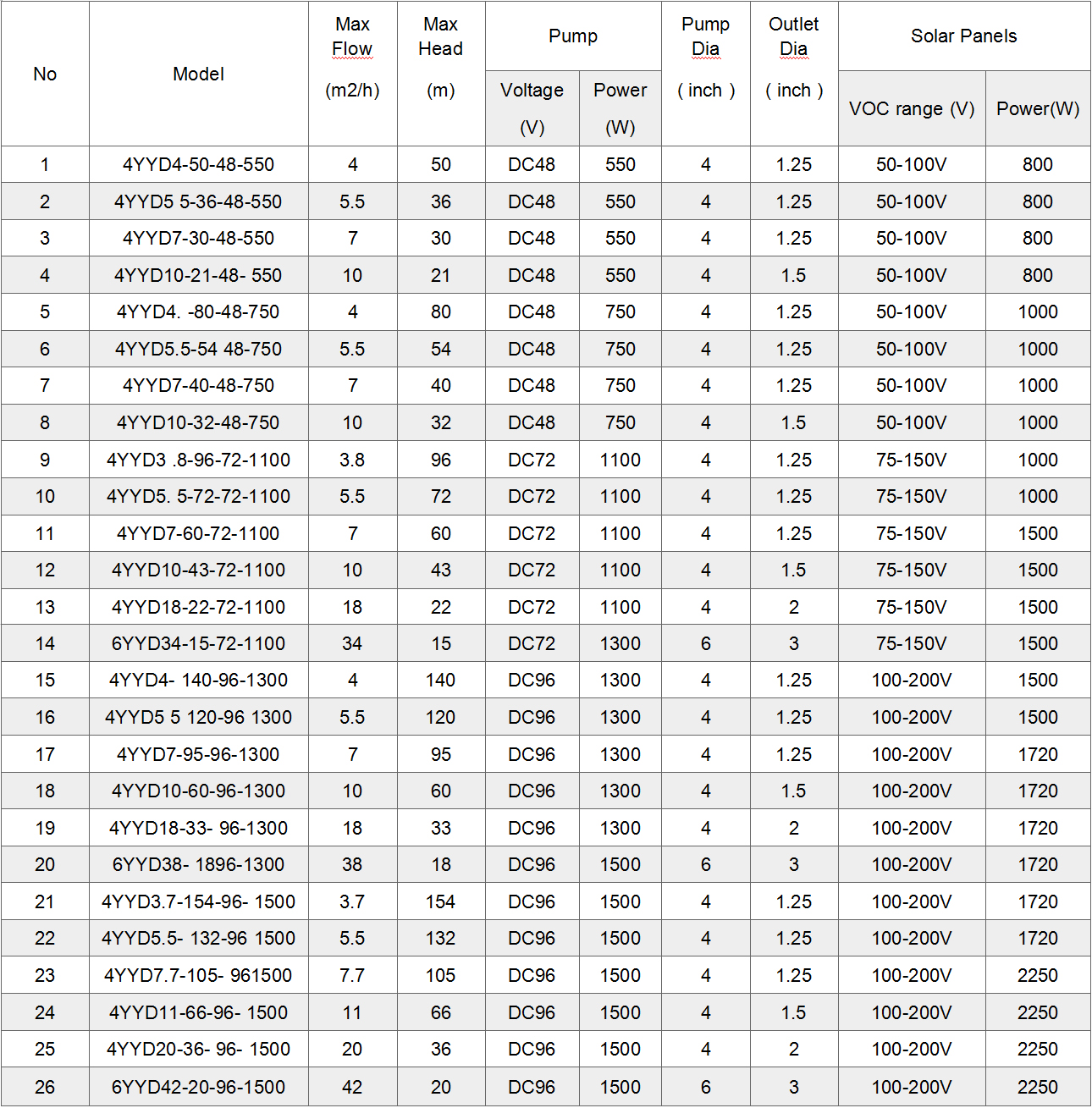
Task: Click model 4YYD10-43-72-1100
Action: (198, 570)
